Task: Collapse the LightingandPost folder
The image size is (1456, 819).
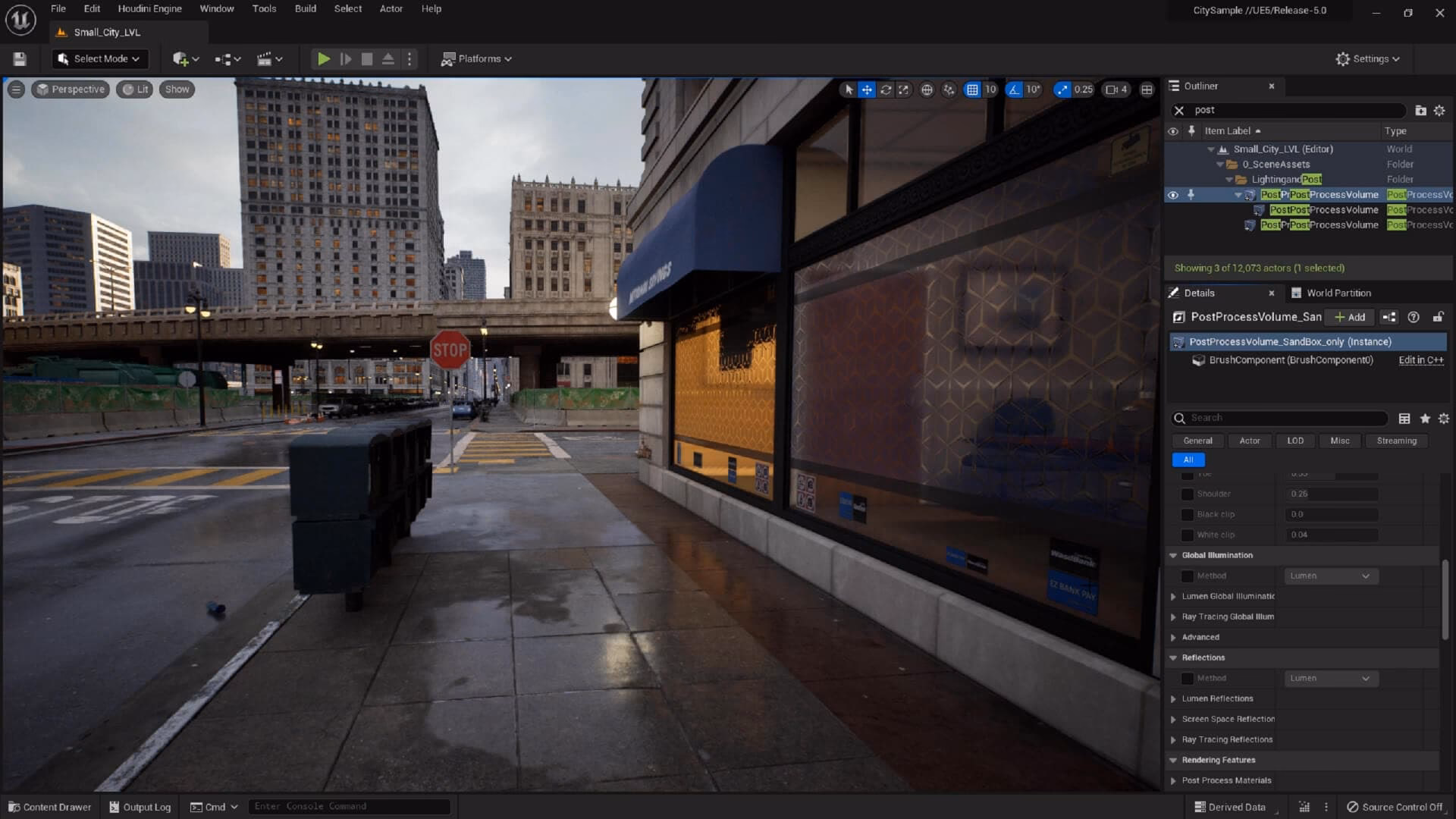Action: click(1230, 179)
